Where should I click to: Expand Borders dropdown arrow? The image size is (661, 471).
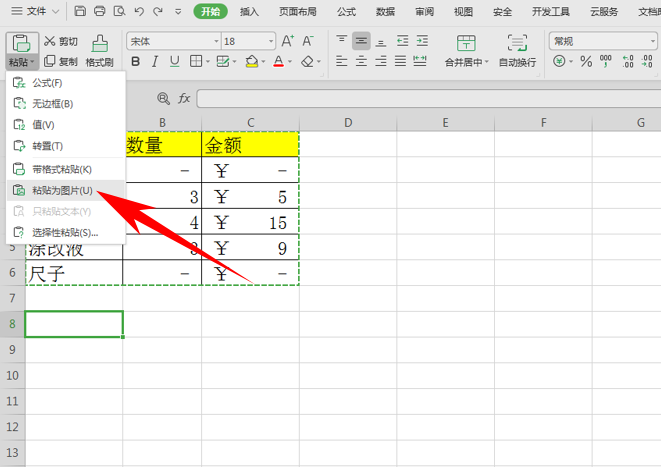coord(208,62)
